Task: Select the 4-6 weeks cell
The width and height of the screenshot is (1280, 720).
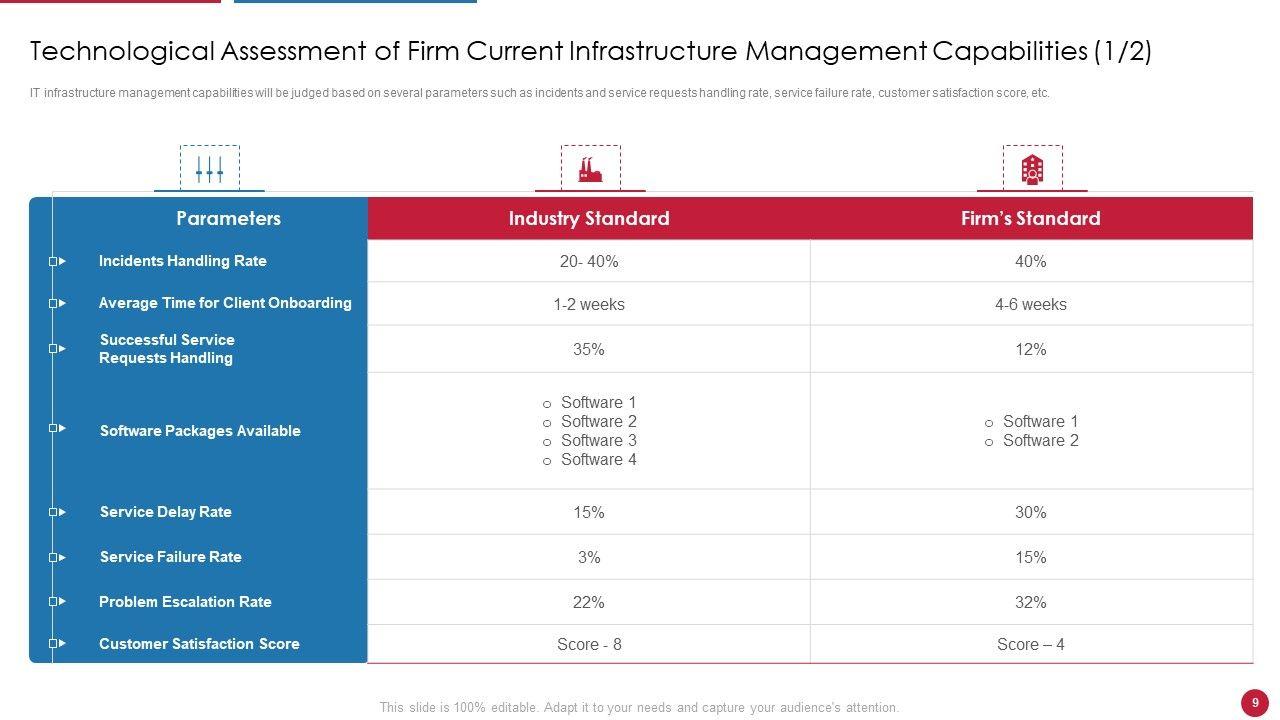Action: click(x=1030, y=305)
